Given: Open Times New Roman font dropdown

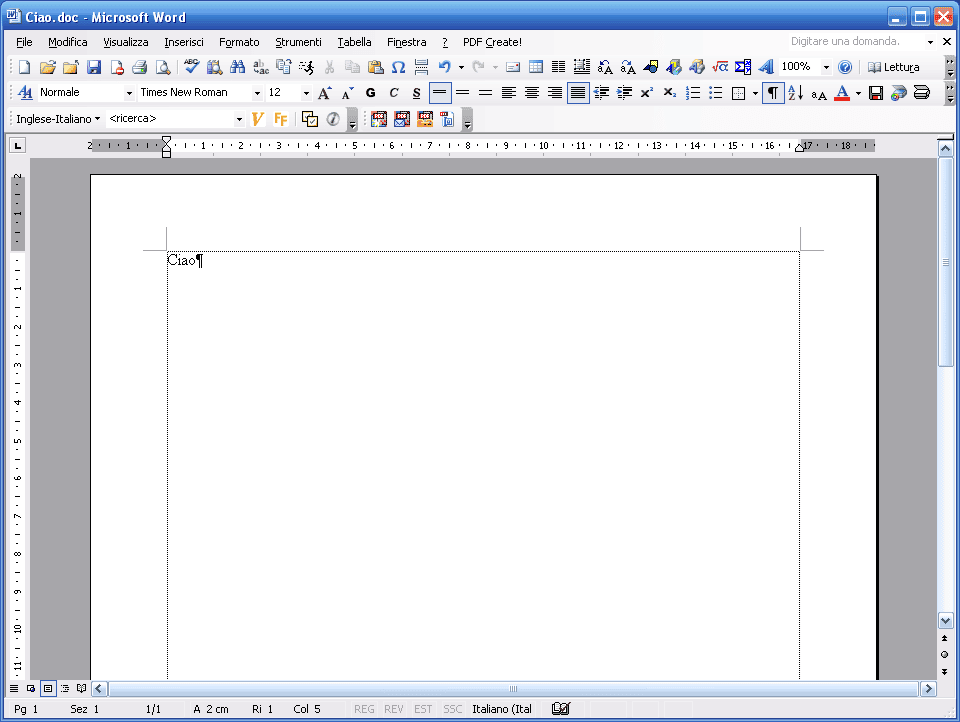Looking at the screenshot, I should coord(257,93).
